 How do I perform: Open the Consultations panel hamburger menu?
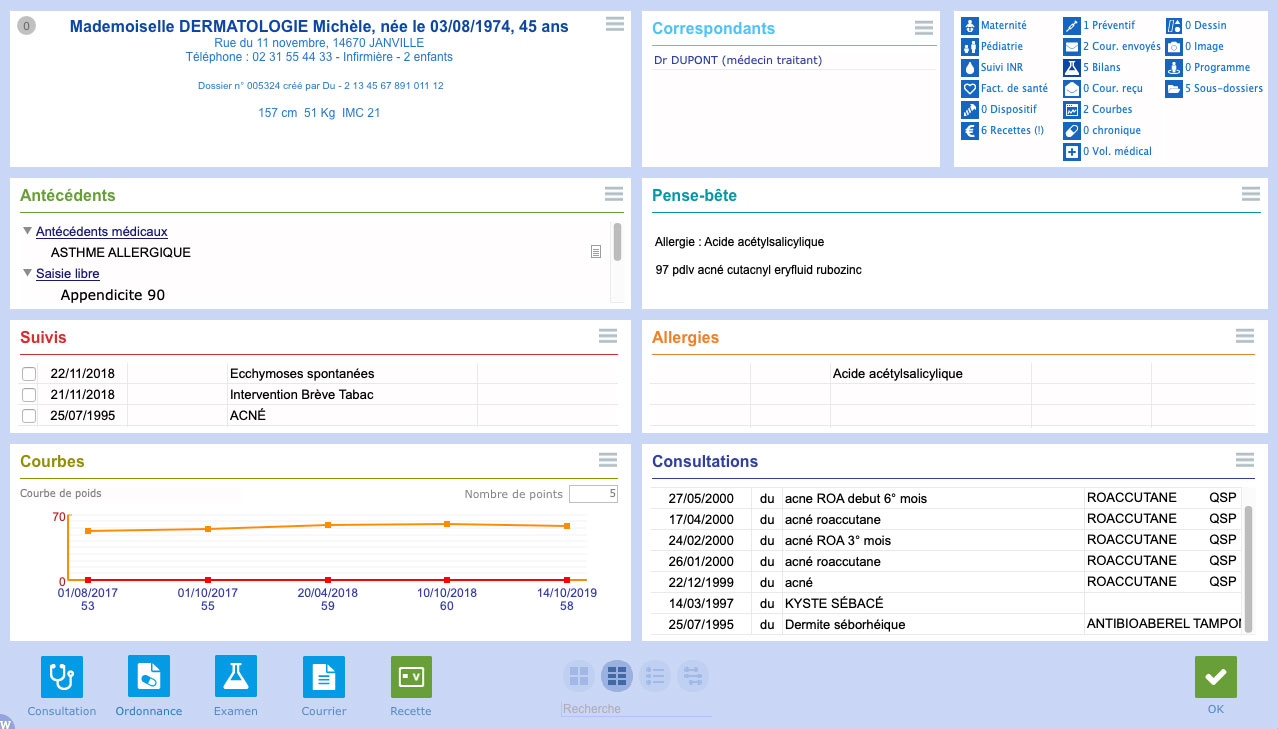tap(1245, 460)
